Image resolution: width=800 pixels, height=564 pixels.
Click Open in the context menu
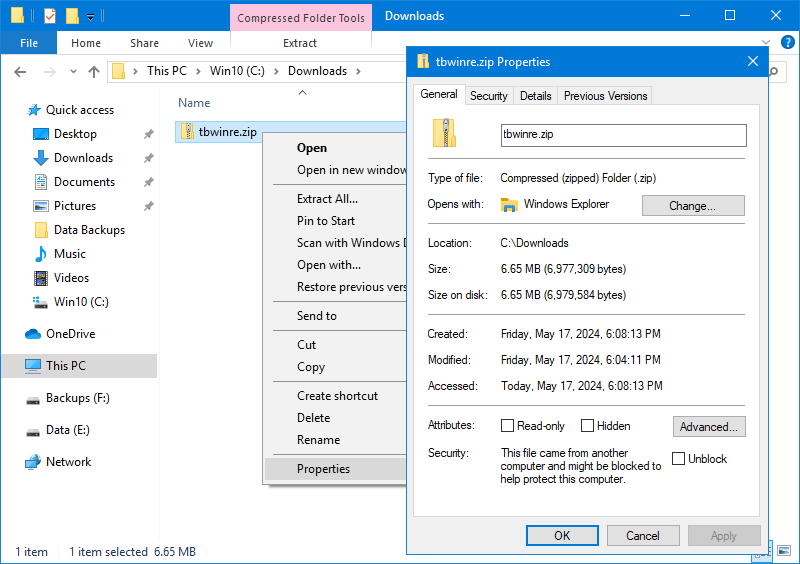[x=335, y=148]
